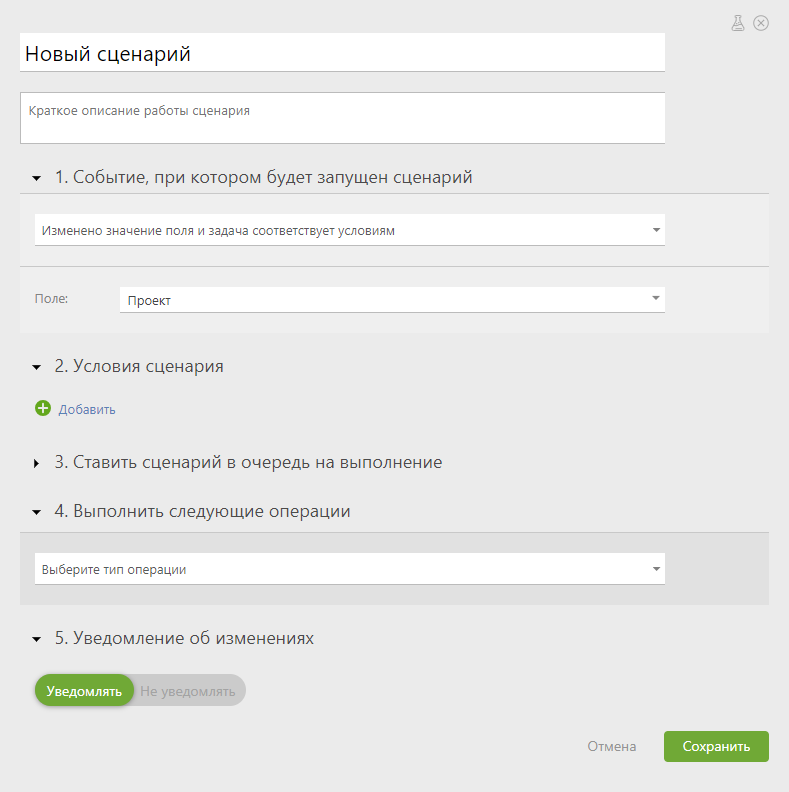Collapse section 5 notification triangle
This screenshot has width=789, height=792.
[x=36, y=639]
